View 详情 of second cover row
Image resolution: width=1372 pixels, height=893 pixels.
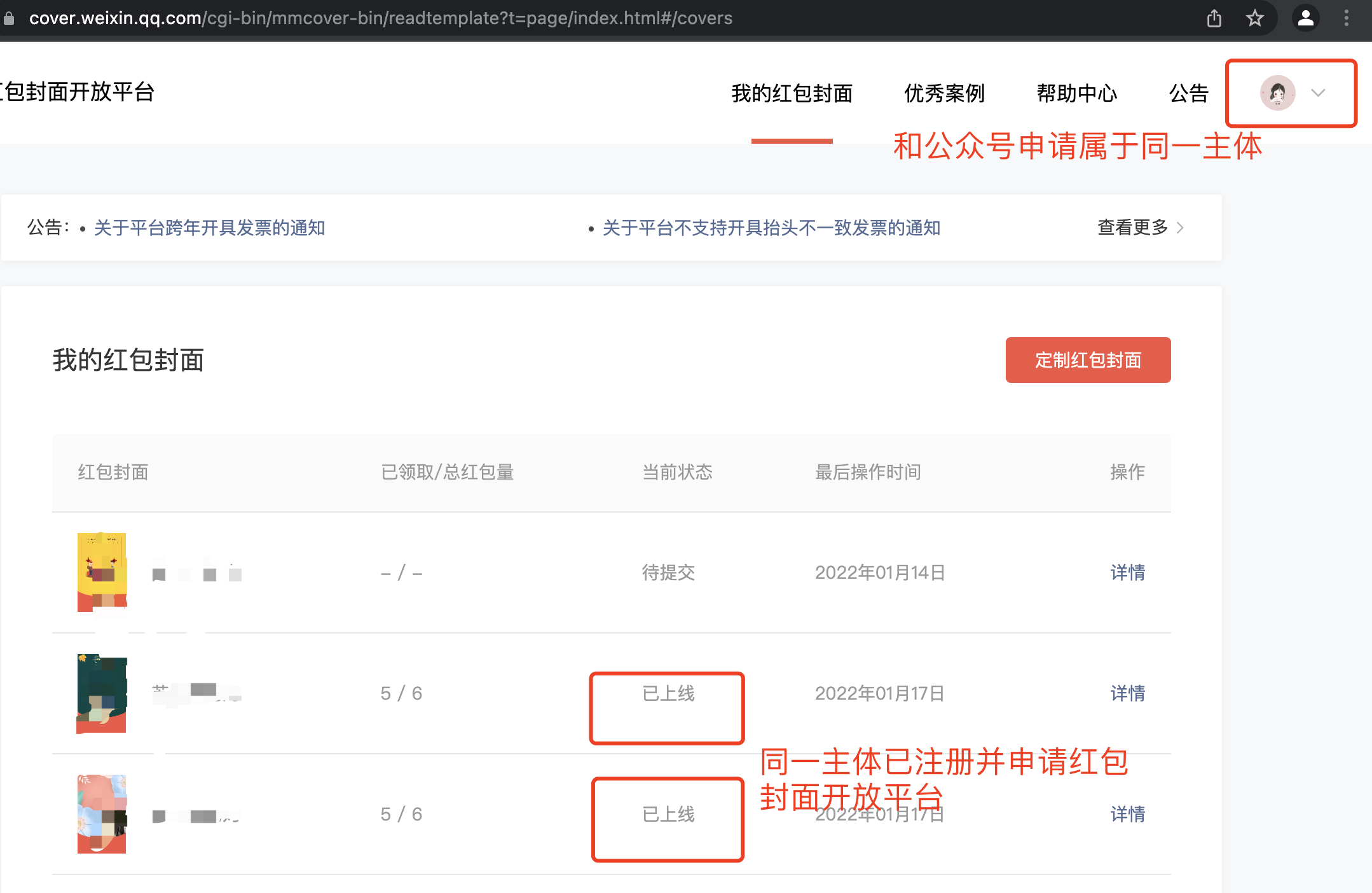point(1127,693)
